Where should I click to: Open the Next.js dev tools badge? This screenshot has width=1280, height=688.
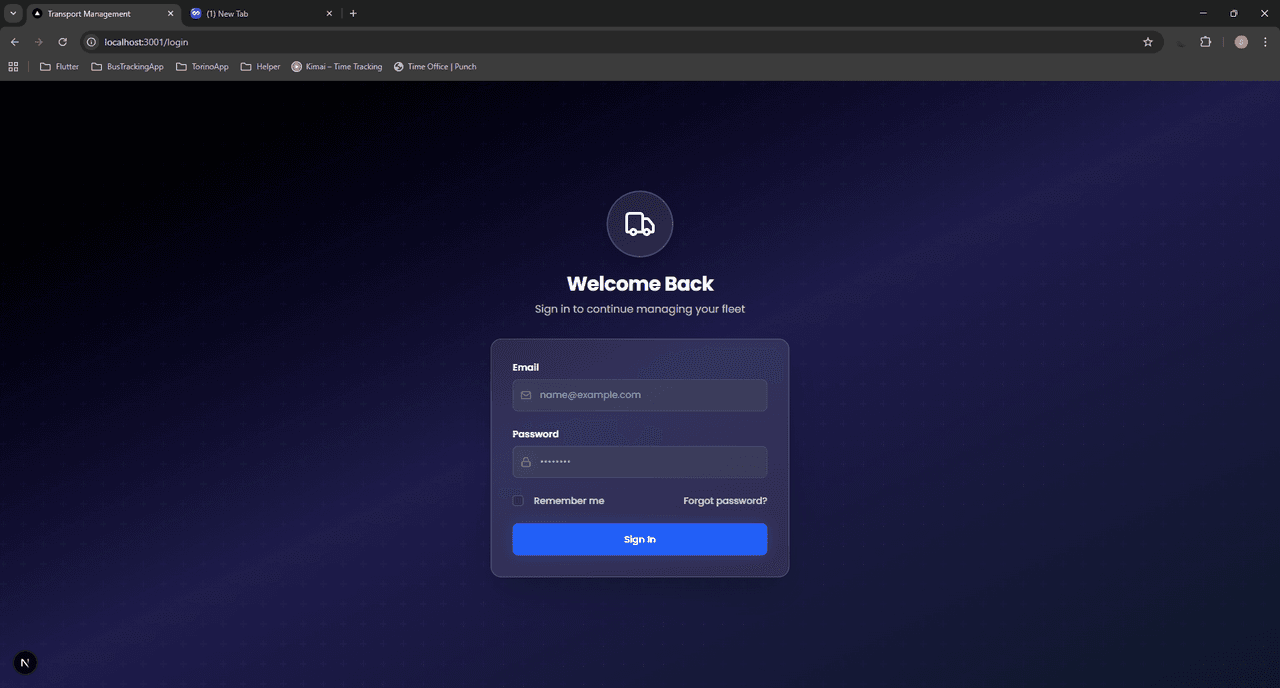click(x=25, y=663)
